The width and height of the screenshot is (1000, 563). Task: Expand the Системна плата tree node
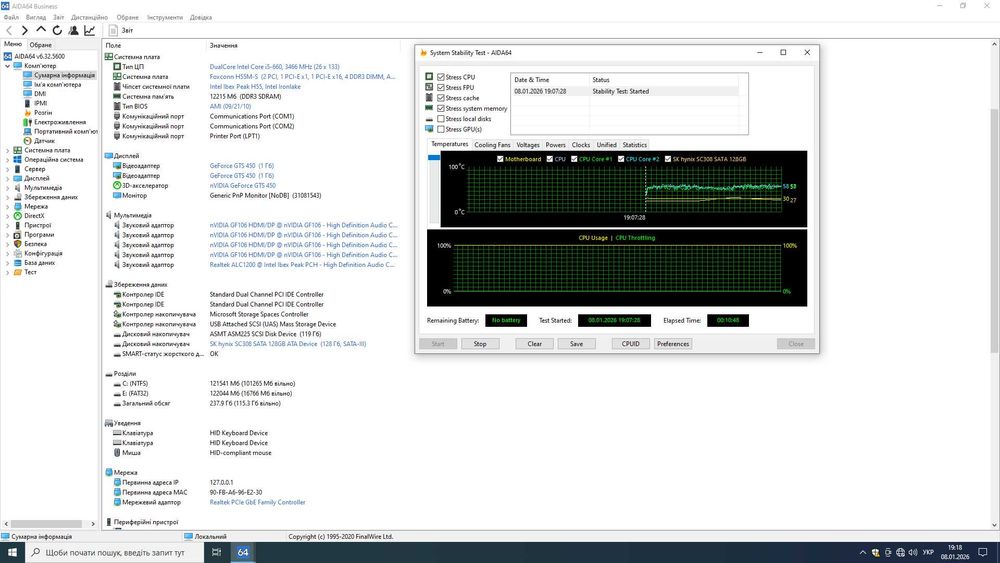pyautogui.click(x=8, y=150)
